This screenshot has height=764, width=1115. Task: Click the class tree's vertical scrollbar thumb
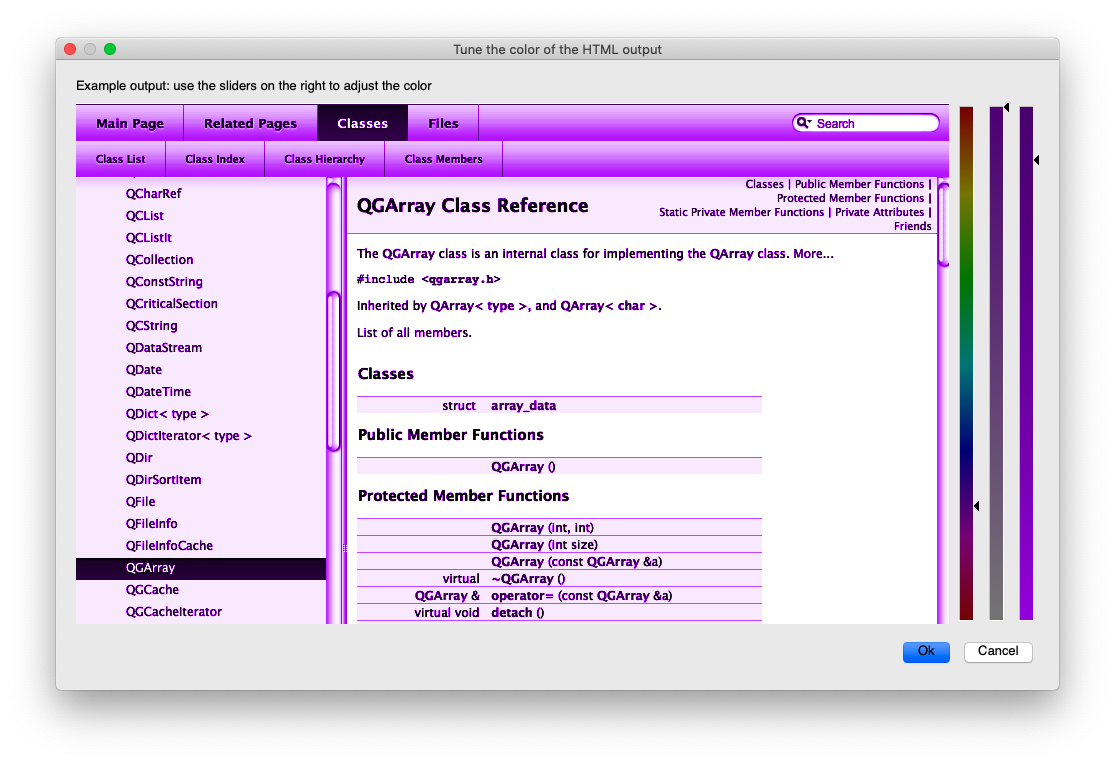(x=334, y=371)
